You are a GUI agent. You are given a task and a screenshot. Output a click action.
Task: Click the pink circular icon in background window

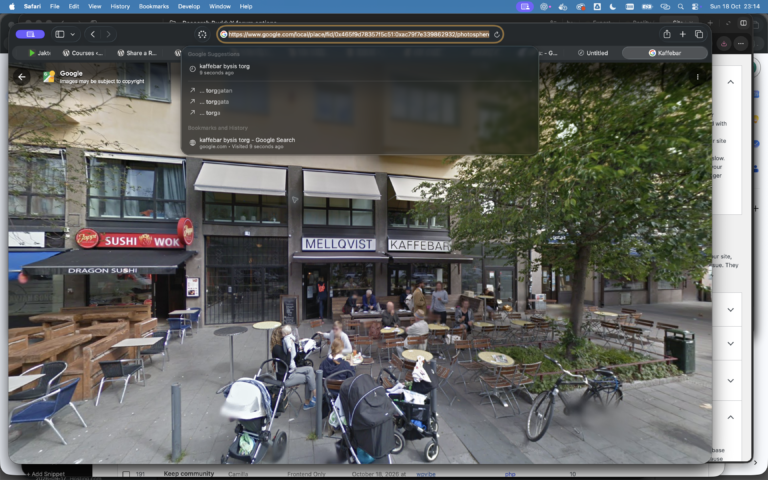click(724, 44)
